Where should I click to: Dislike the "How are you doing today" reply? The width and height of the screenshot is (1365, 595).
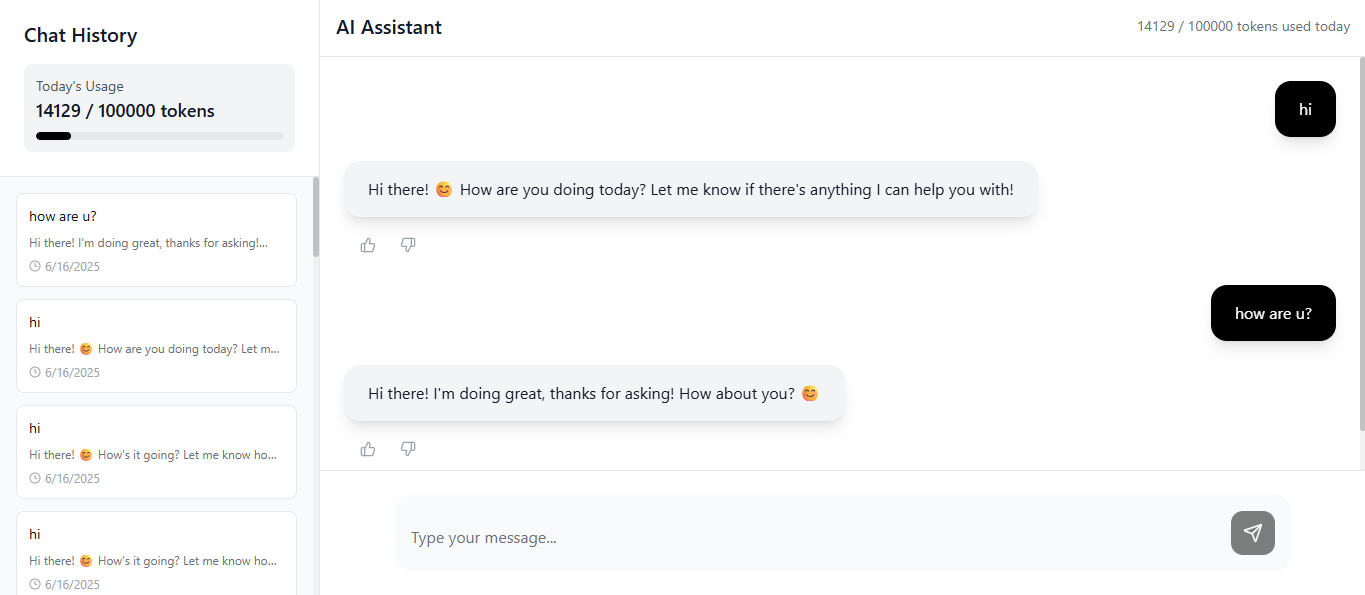click(408, 245)
